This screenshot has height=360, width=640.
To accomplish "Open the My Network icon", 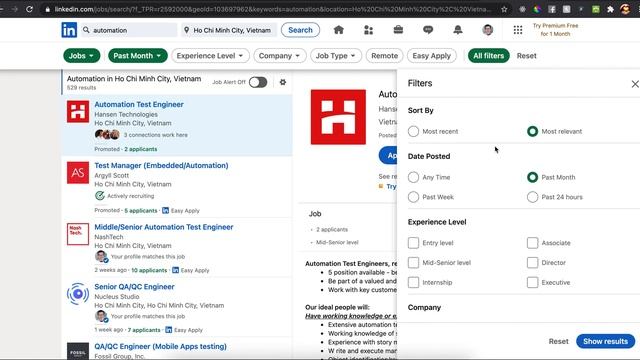I will 368,30.
